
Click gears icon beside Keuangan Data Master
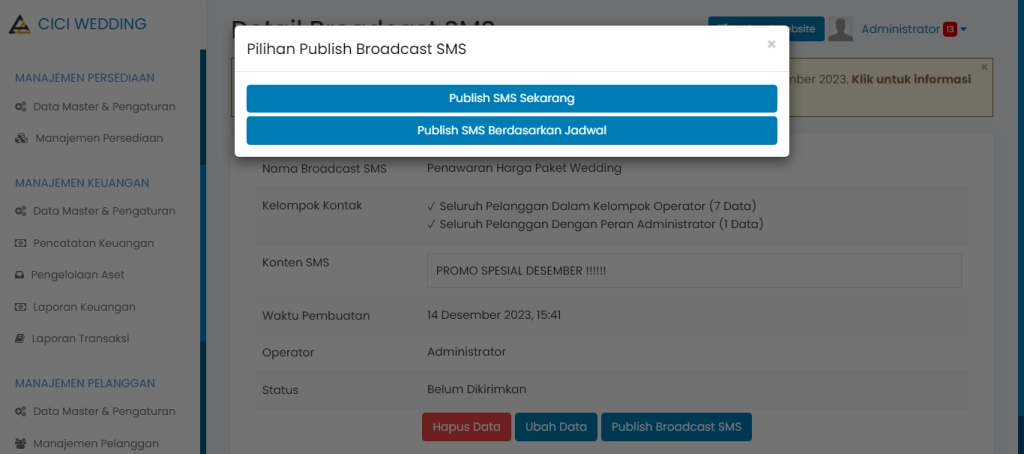pos(21,211)
